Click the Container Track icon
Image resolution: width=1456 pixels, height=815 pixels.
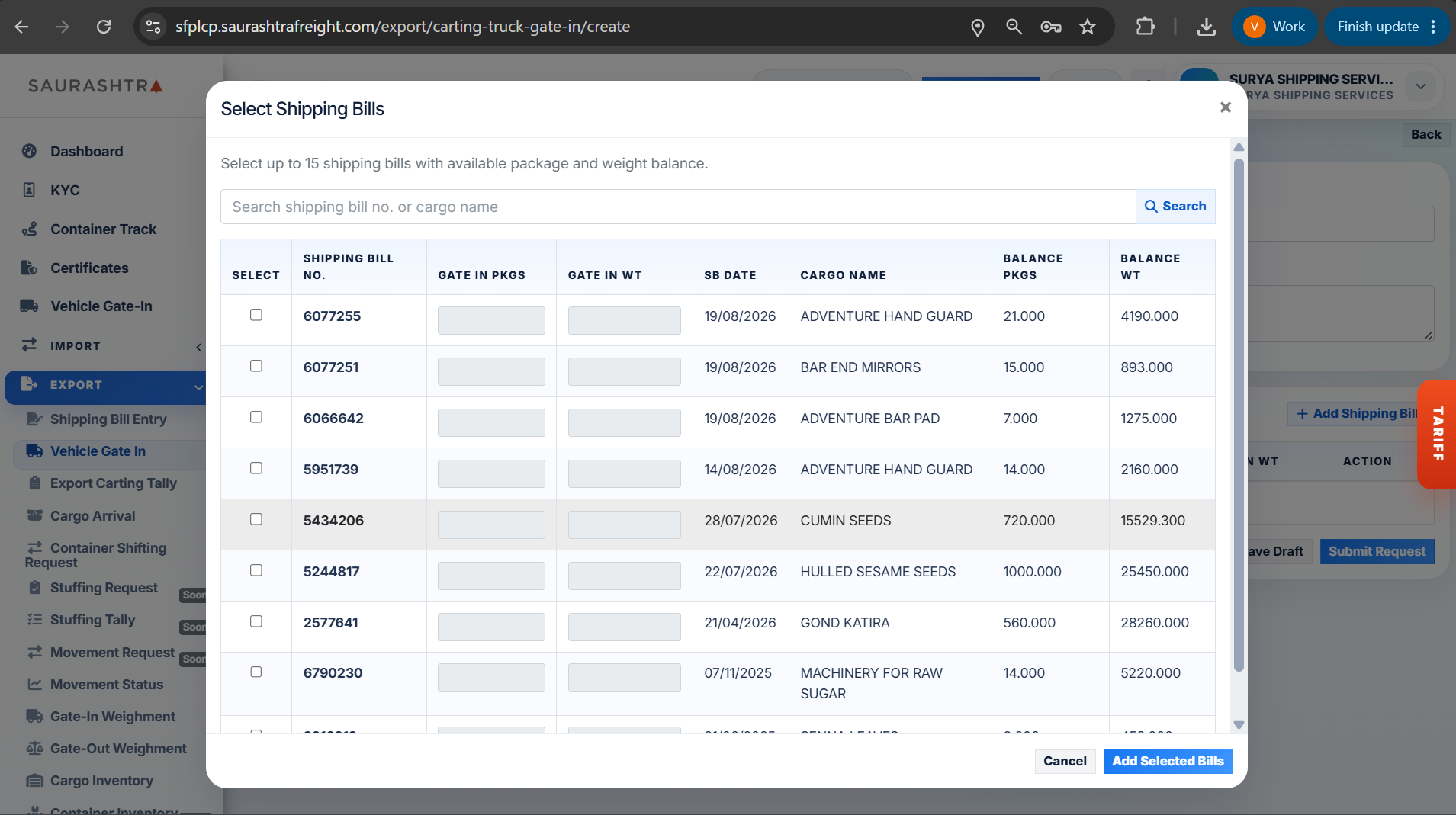pos(30,229)
